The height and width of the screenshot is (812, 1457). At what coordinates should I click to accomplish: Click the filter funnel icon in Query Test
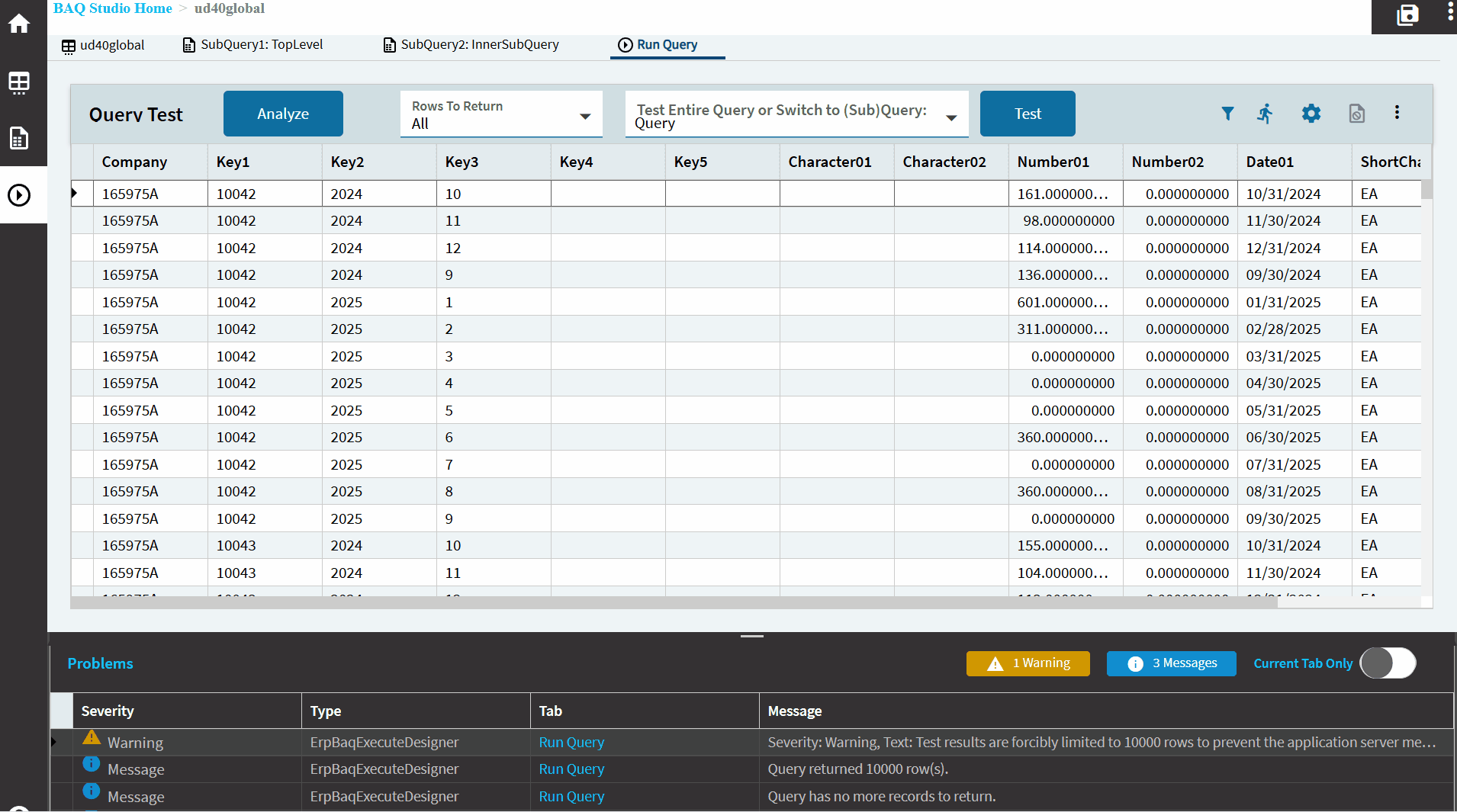click(x=1227, y=114)
